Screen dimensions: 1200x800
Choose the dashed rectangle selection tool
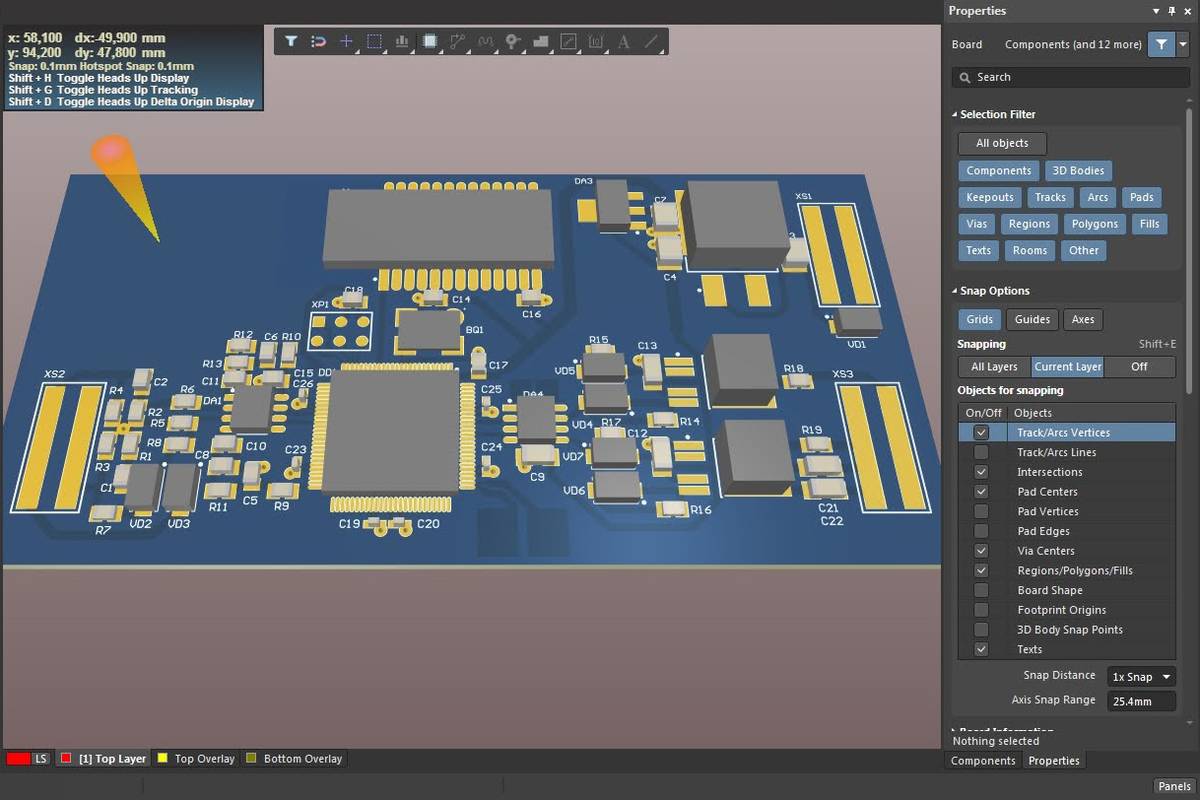(x=374, y=42)
